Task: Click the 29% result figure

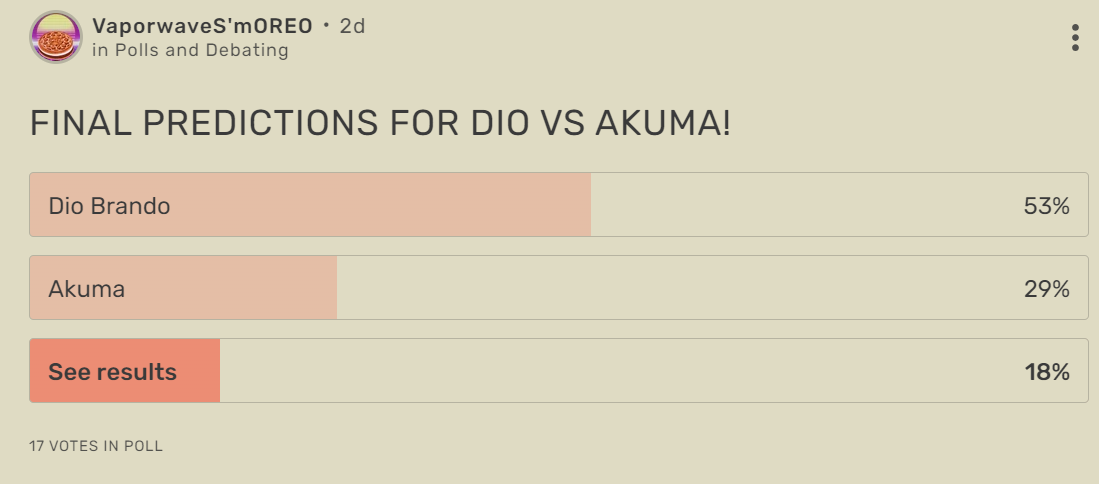Action: pyautogui.click(x=1046, y=289)
